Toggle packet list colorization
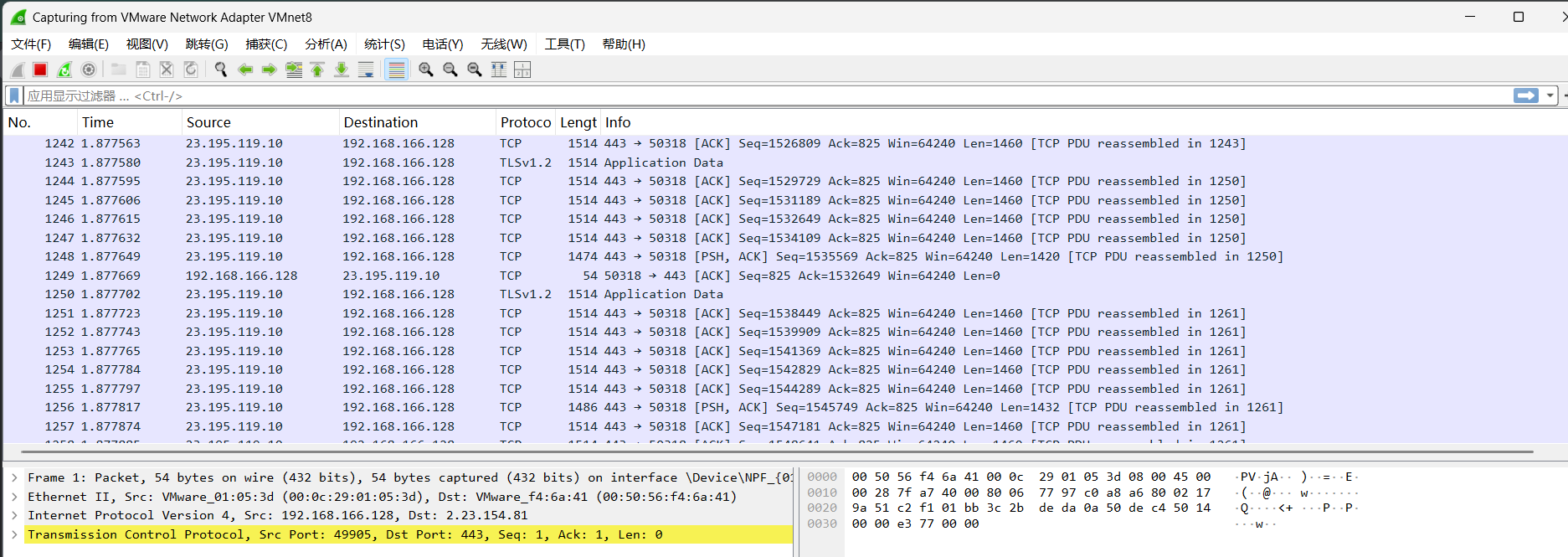The height and width of the screenshot is (557, 1568). [397, 70]
